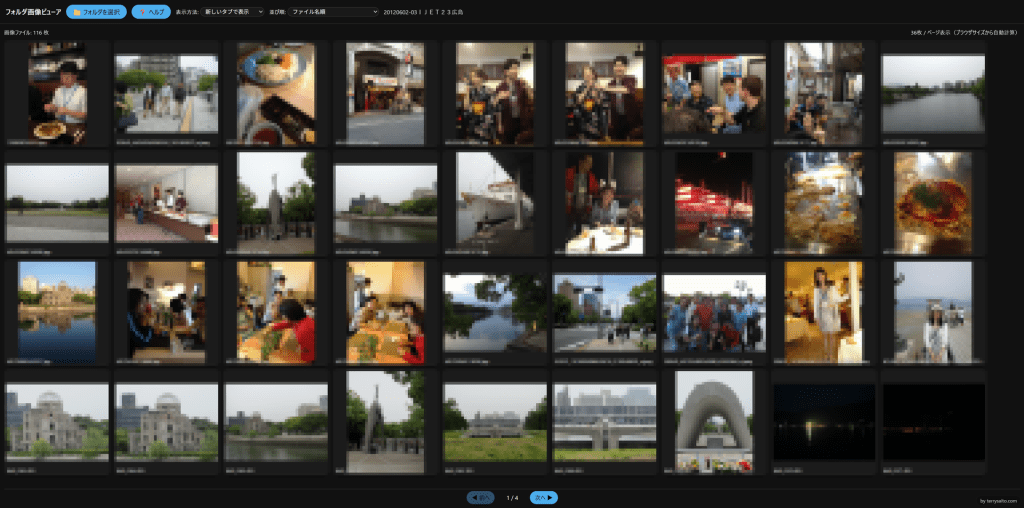Open the okonomiyaki close-up thumbnail
The width and height of the screenshot is (1024, 508).
932,203
